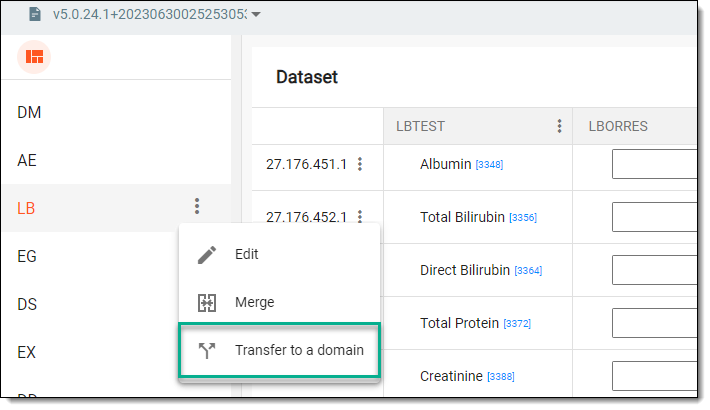Choose Edit from the context menu
The height and width of the screenshot is (410, 710).
click(279, 254)
